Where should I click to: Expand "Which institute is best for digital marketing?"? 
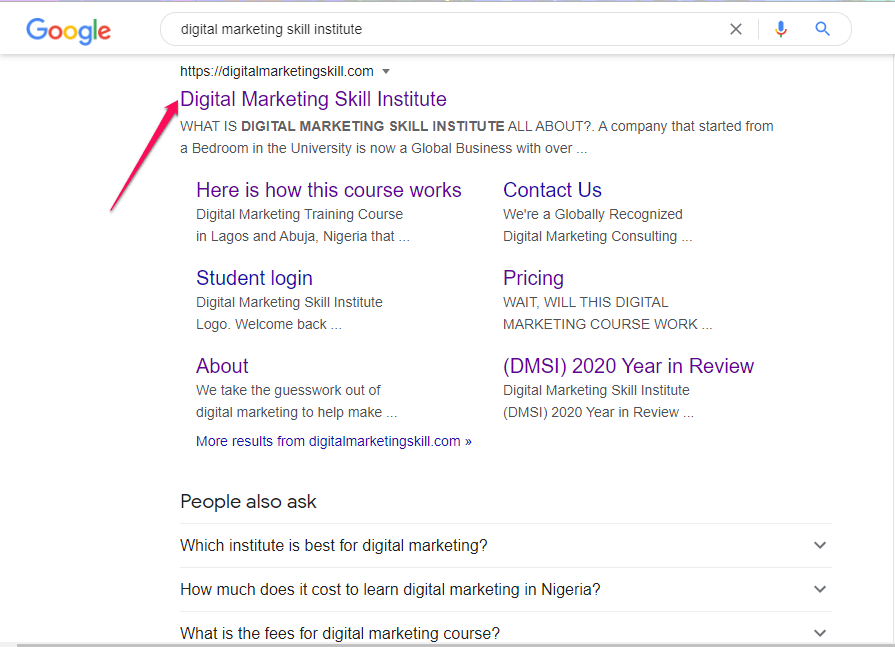point(820,545)
